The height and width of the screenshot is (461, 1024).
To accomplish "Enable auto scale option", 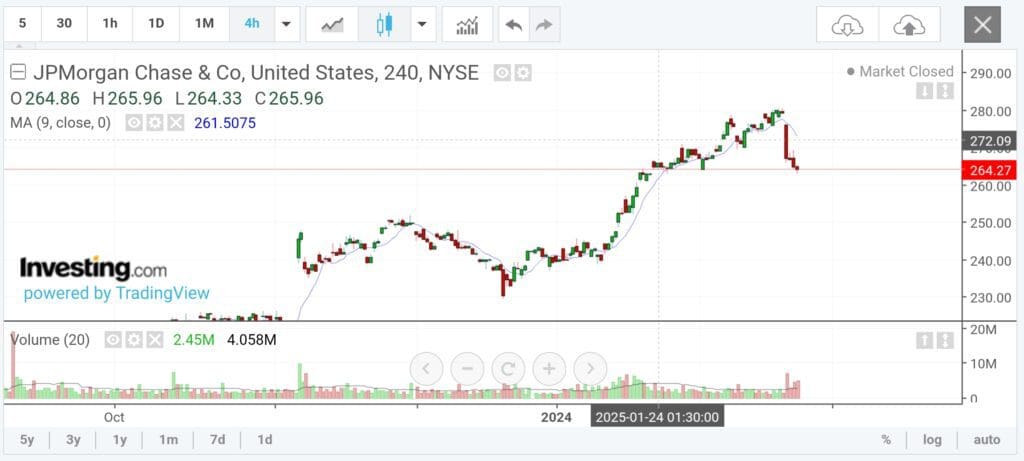I will (x=986, y=440).
